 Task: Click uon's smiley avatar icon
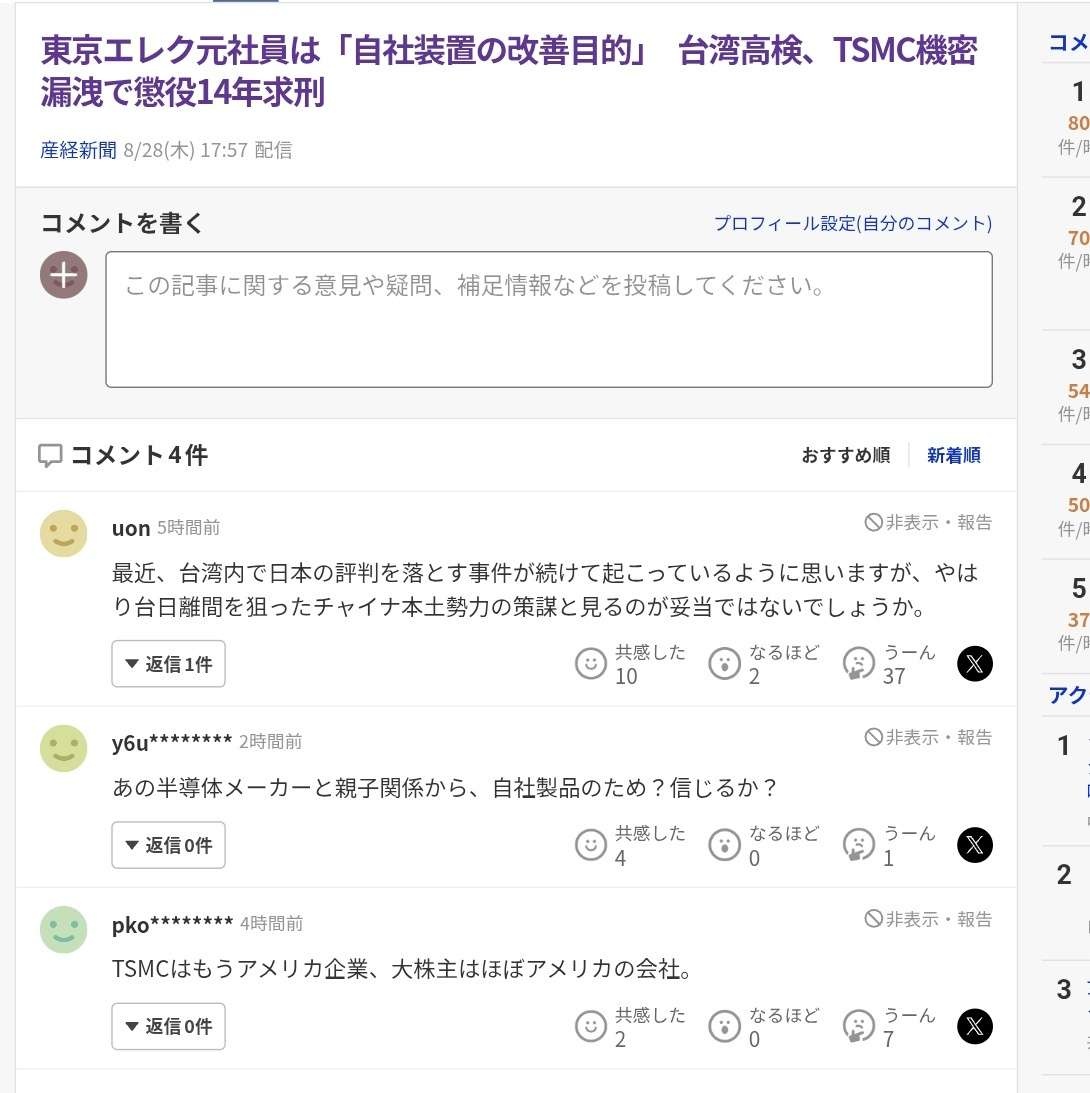(64, 534)
